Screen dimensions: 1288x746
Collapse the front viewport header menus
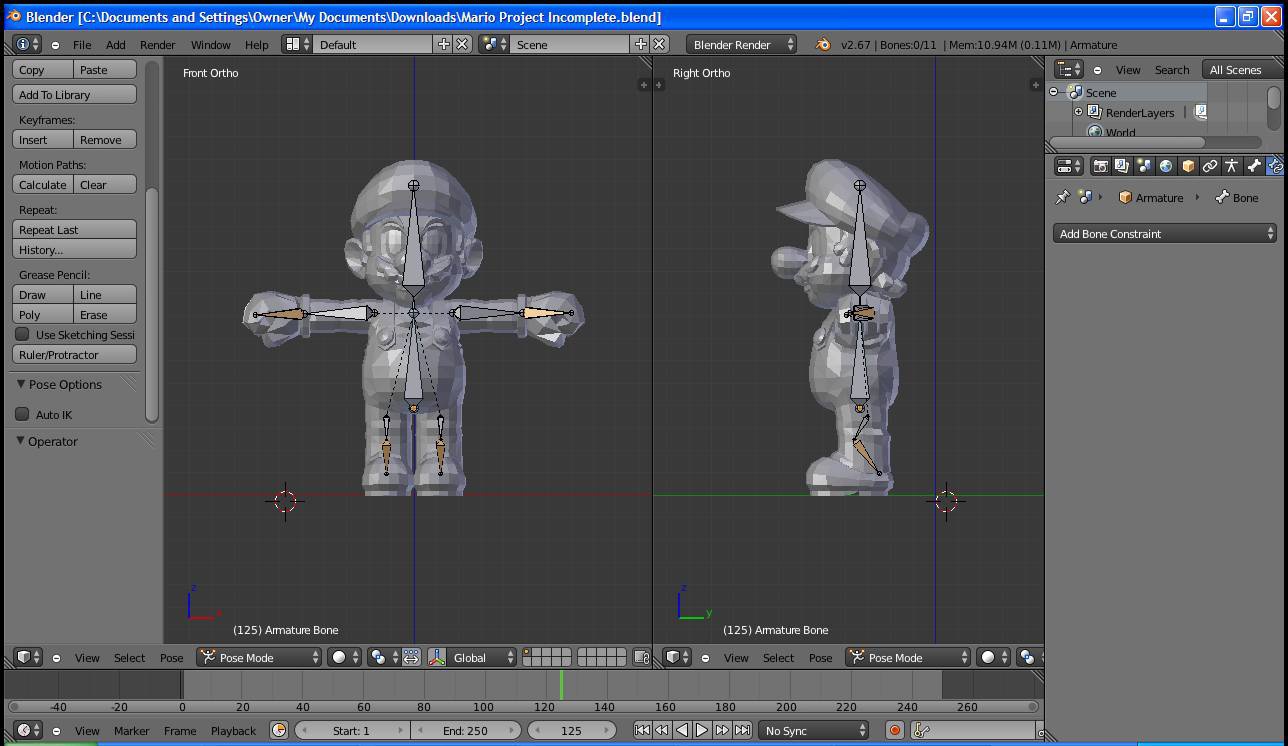click(56, 658)
